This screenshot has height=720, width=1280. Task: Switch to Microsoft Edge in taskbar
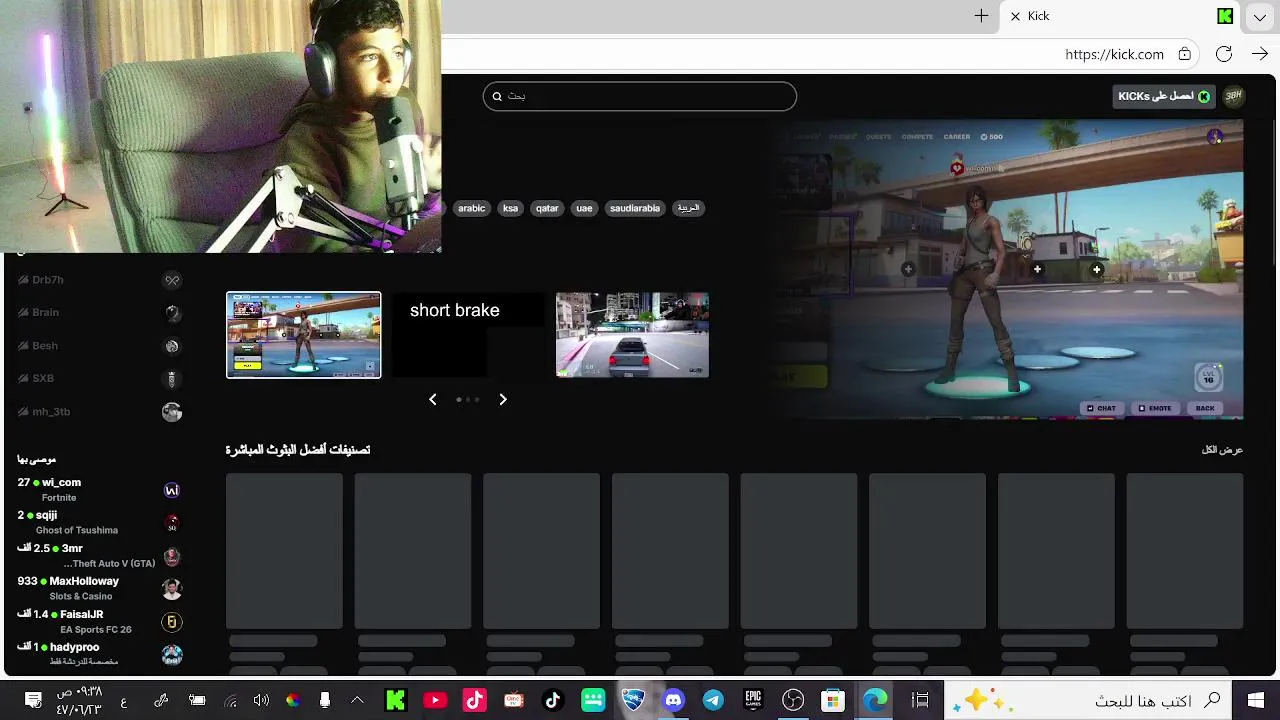[x=875, y=700]
